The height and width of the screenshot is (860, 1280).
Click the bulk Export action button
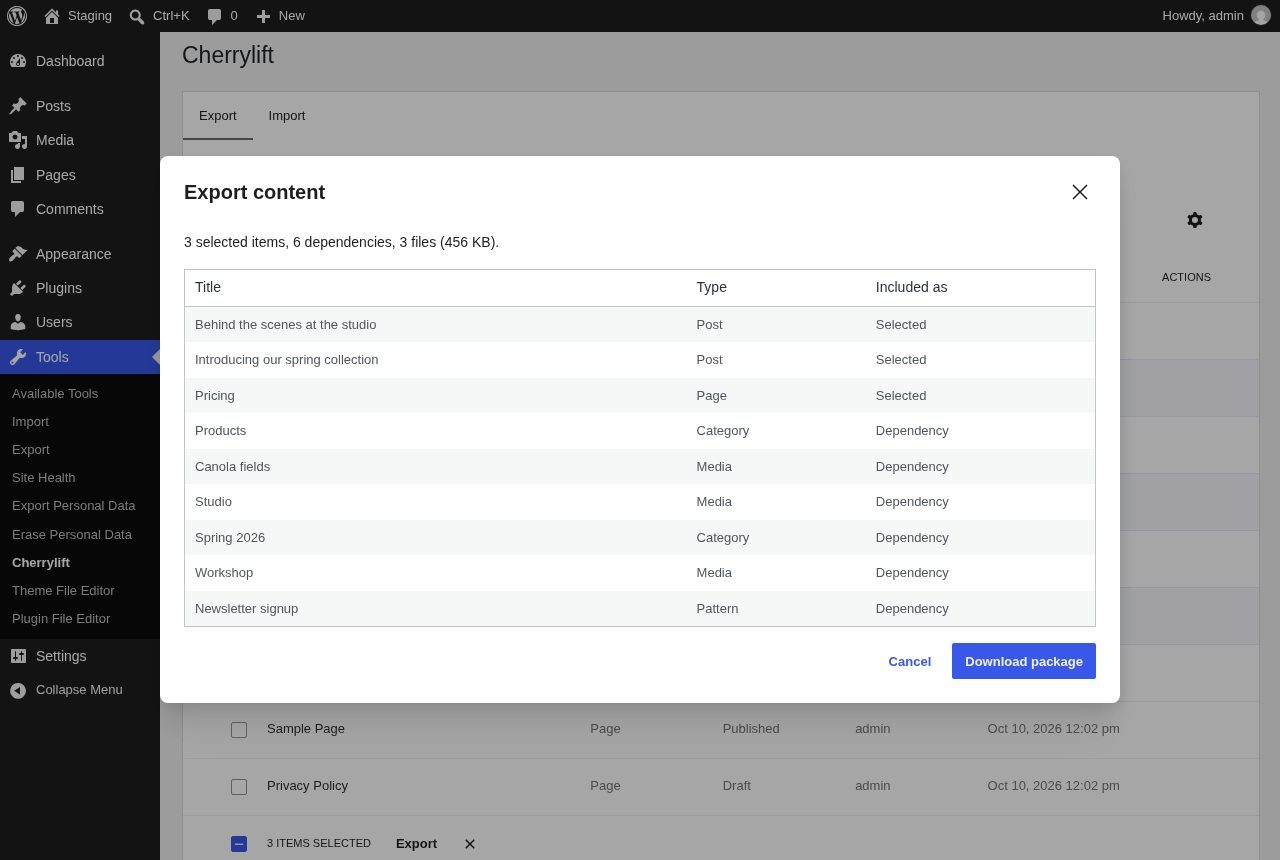[416, 844]
